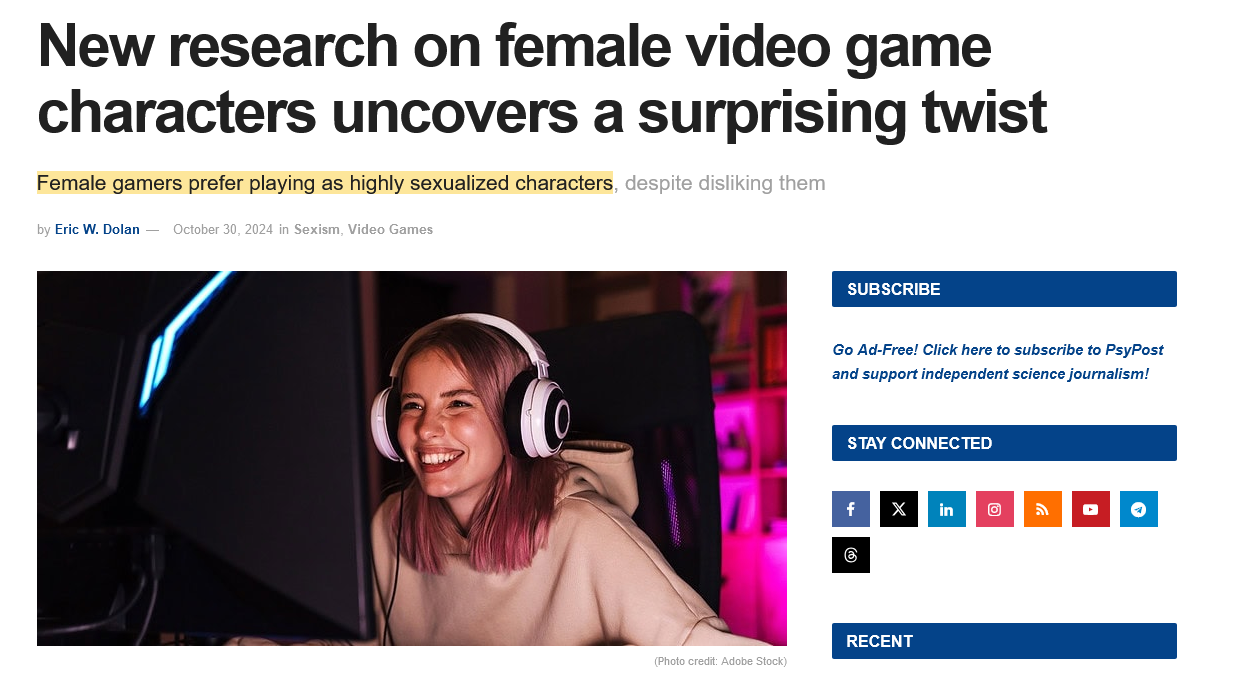The height and width of the screenshot is (675, 1233).
Task: Click the Adobe Stock photo credit caption
Action: tap(720, 661)
